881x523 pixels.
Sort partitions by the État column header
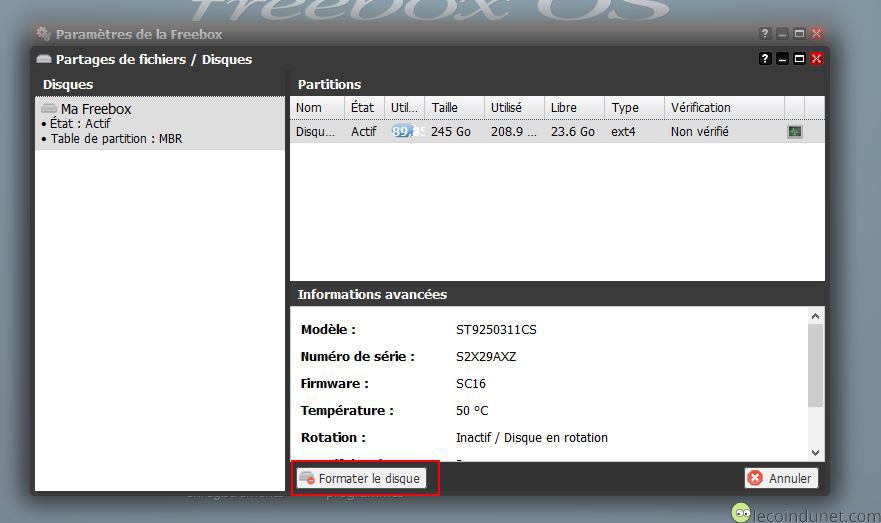point(364,107)
